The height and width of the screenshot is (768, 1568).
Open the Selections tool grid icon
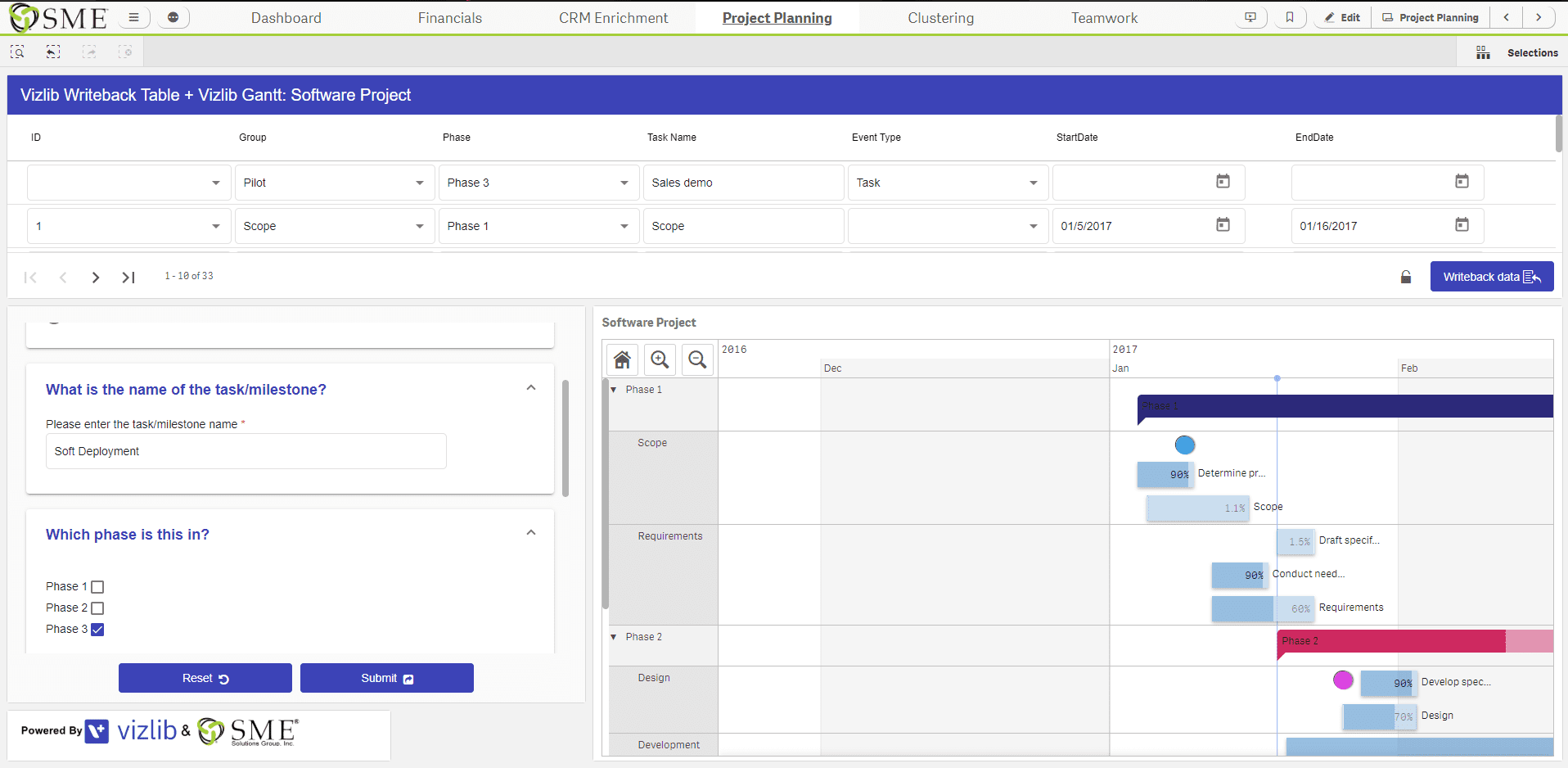1483,52
